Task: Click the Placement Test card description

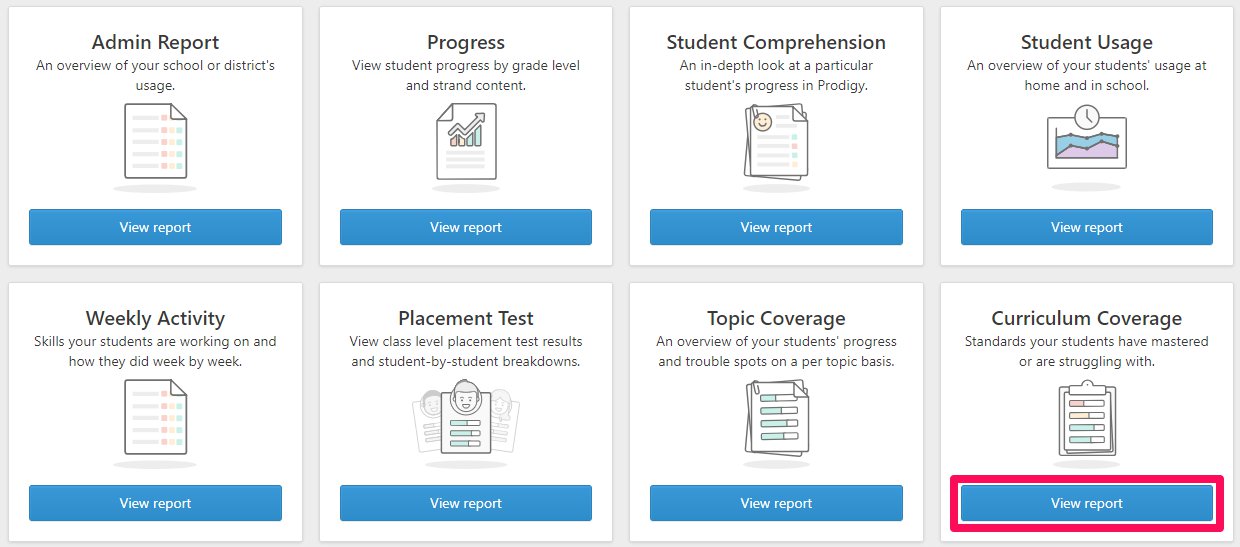Action: coord(466,351)
